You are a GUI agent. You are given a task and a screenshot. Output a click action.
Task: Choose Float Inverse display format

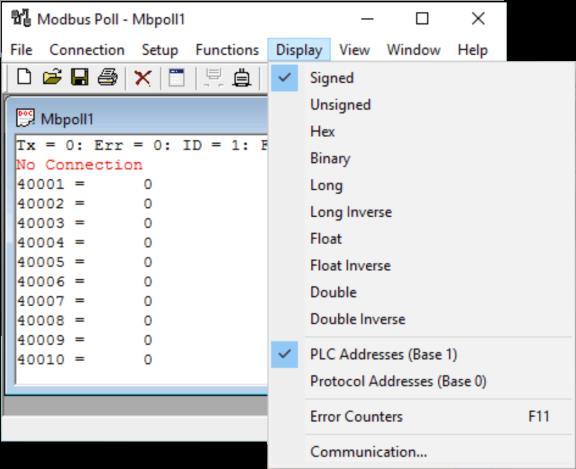point(422,266)
